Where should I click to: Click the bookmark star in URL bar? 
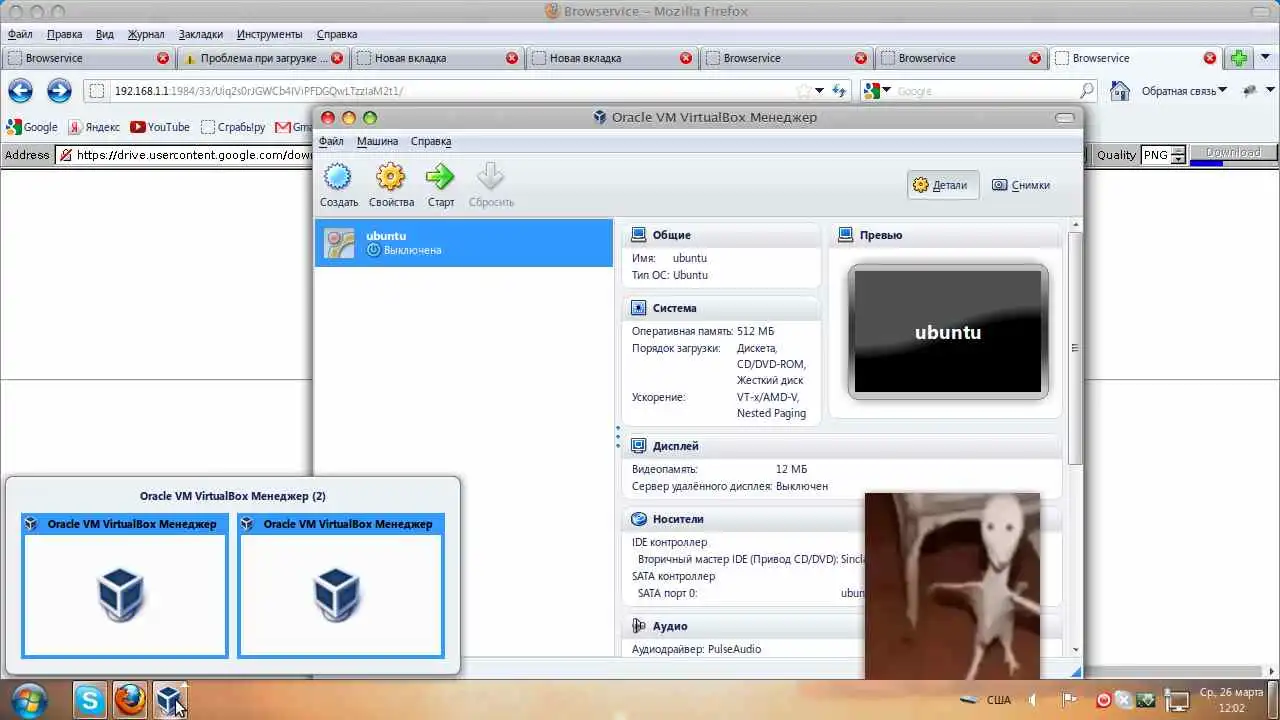(x=803, y=91)
